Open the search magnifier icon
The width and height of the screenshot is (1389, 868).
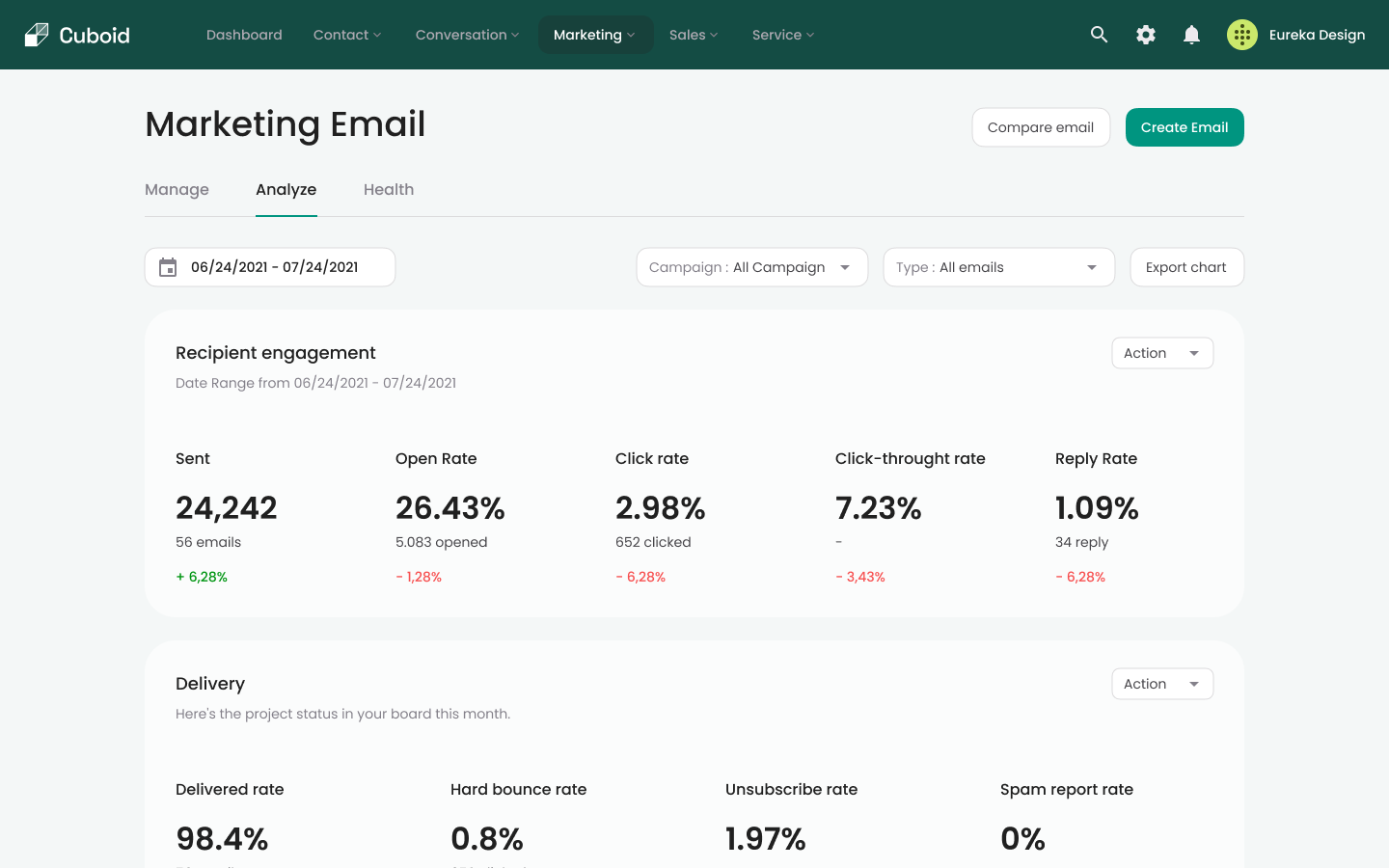click(x=1099, y=35)
